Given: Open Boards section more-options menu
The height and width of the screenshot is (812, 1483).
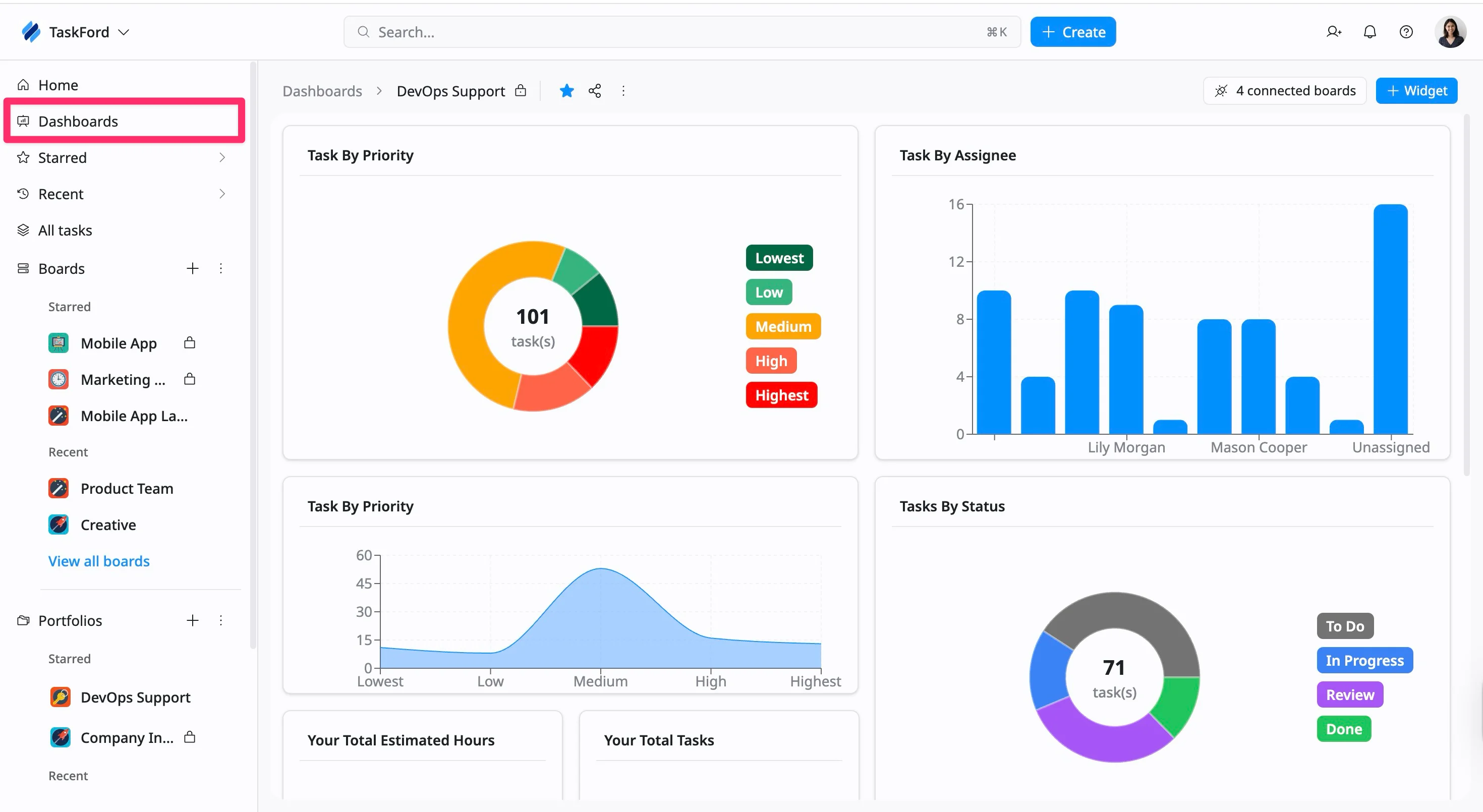Looking at the screenshot, I should [x=221, y=269].
